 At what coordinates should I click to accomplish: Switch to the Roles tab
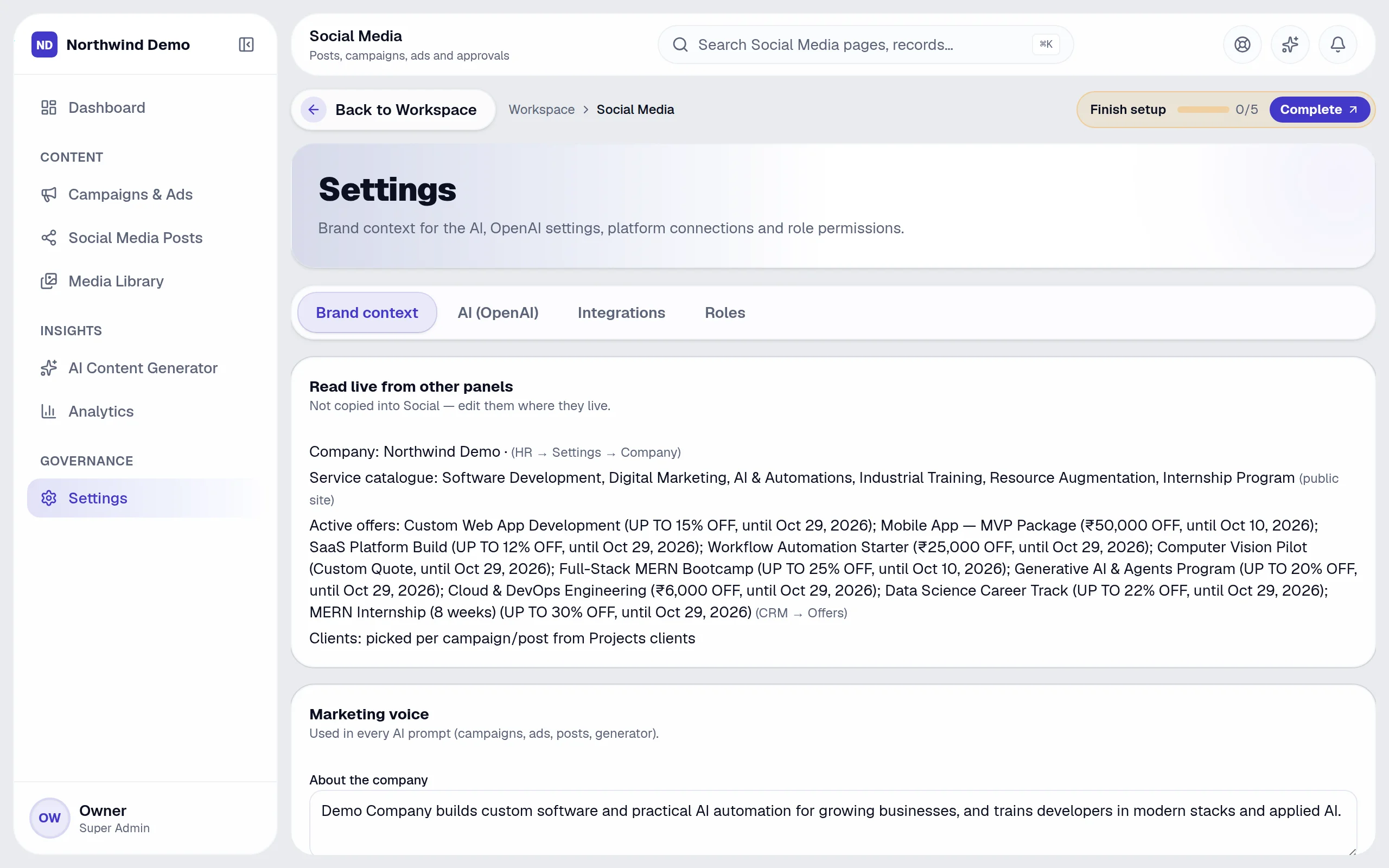pyautogui.click(x=725, y=313)
